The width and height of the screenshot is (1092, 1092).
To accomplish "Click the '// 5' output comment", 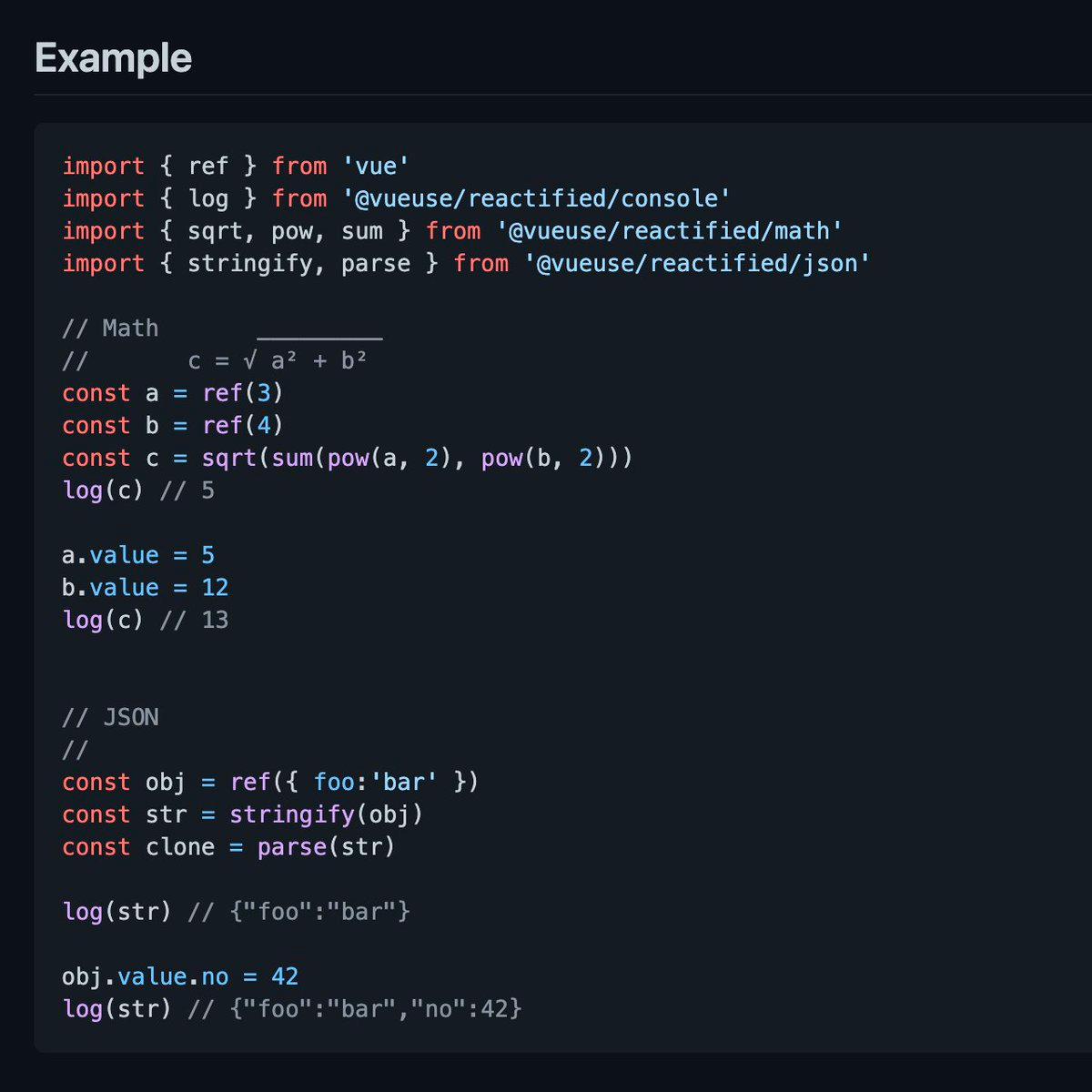I will [187, 490].
